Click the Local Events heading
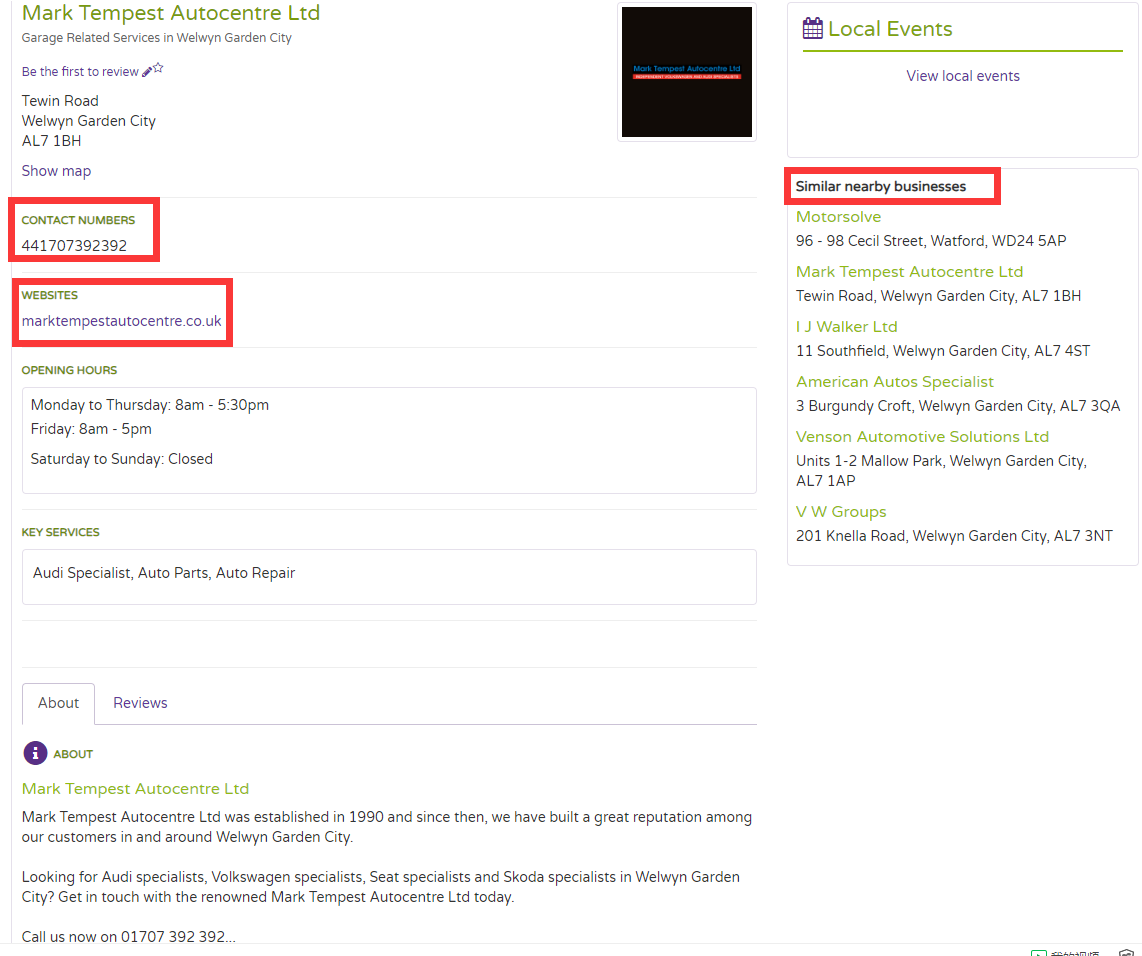Screen dimensions: 1142x956 click(890, 28)
